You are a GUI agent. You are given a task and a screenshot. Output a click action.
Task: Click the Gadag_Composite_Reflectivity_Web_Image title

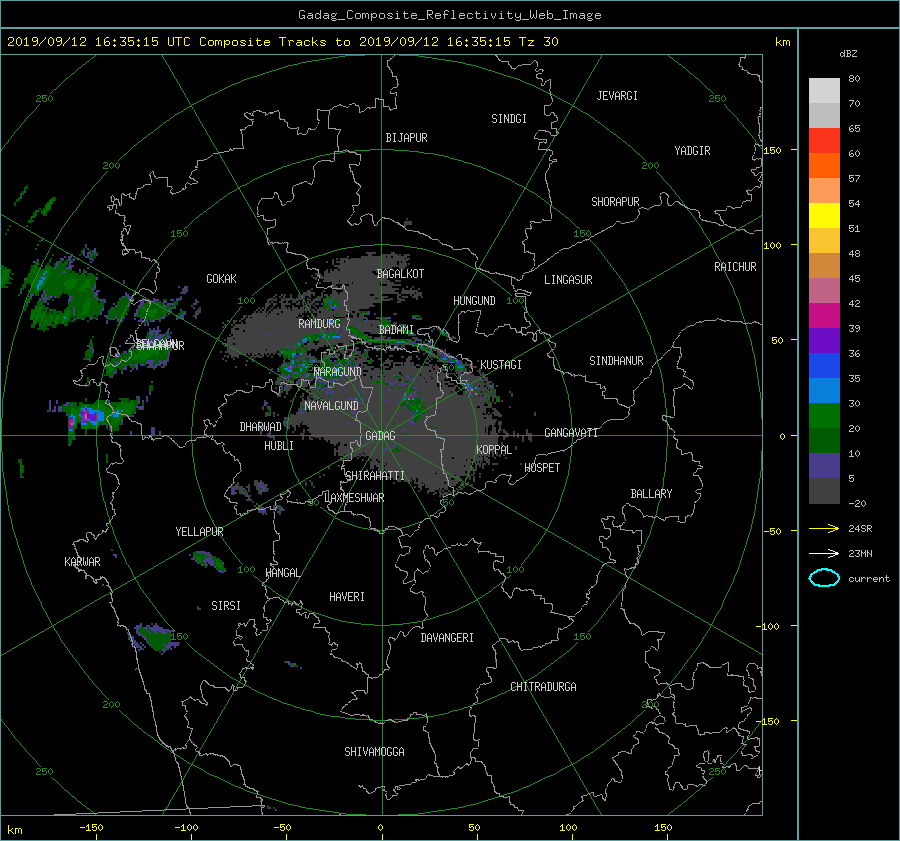pos(449,15)
